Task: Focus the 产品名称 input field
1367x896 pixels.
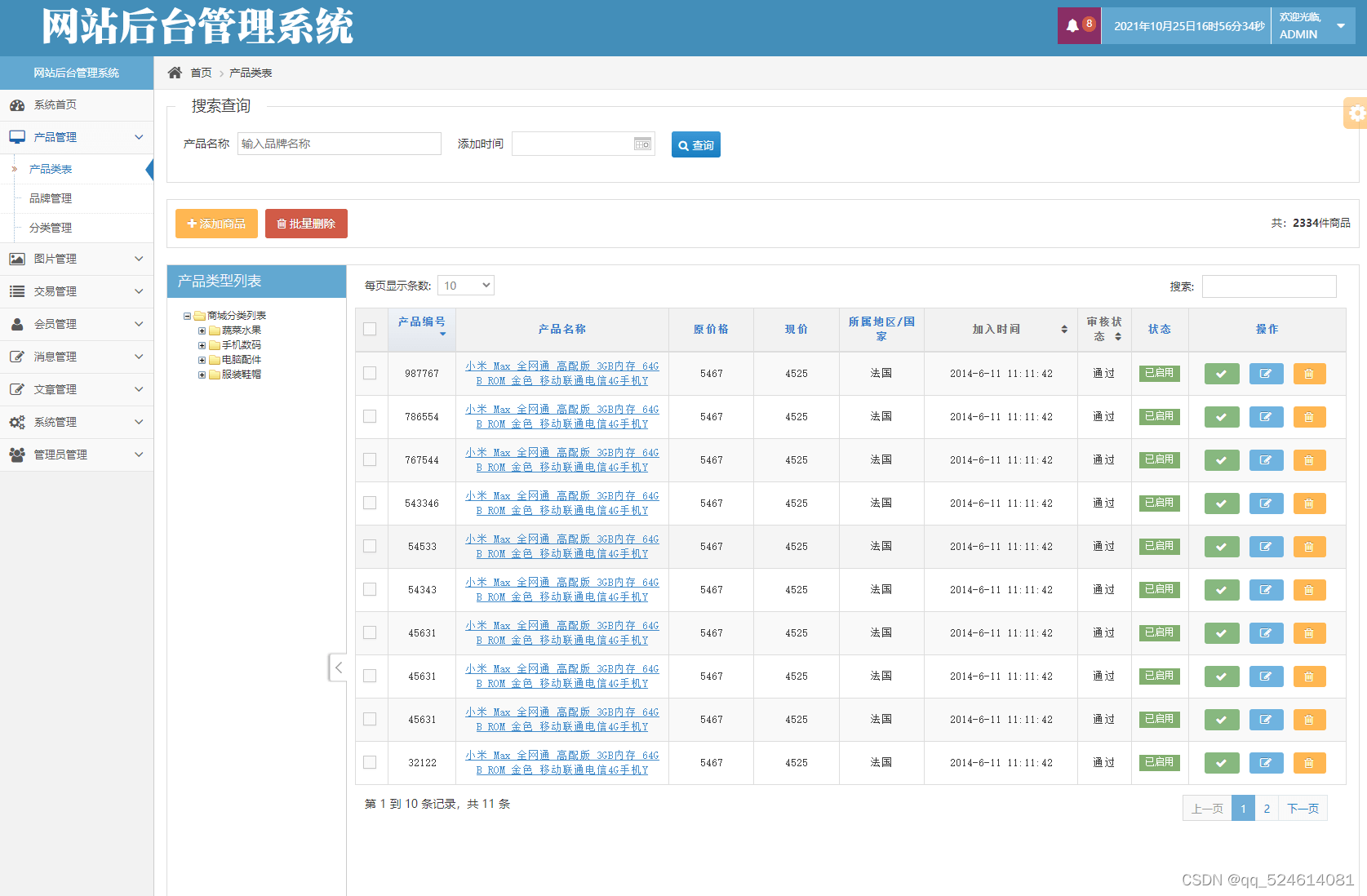Action: 340,144
